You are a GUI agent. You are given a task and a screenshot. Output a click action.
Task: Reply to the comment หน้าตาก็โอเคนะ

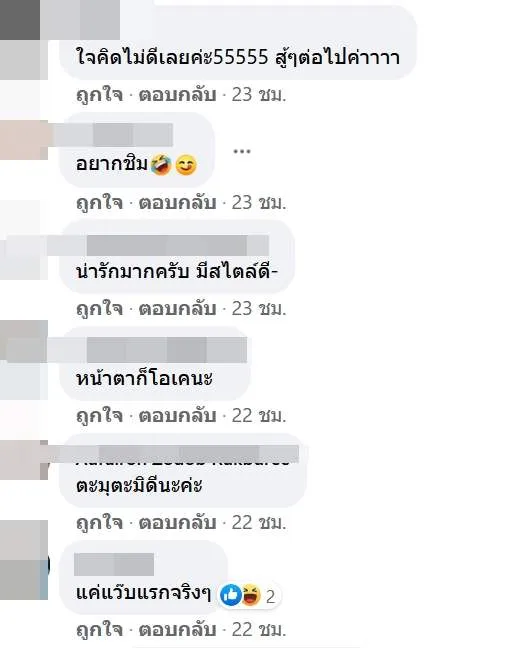pyautogui.click(x=177, y=416)
